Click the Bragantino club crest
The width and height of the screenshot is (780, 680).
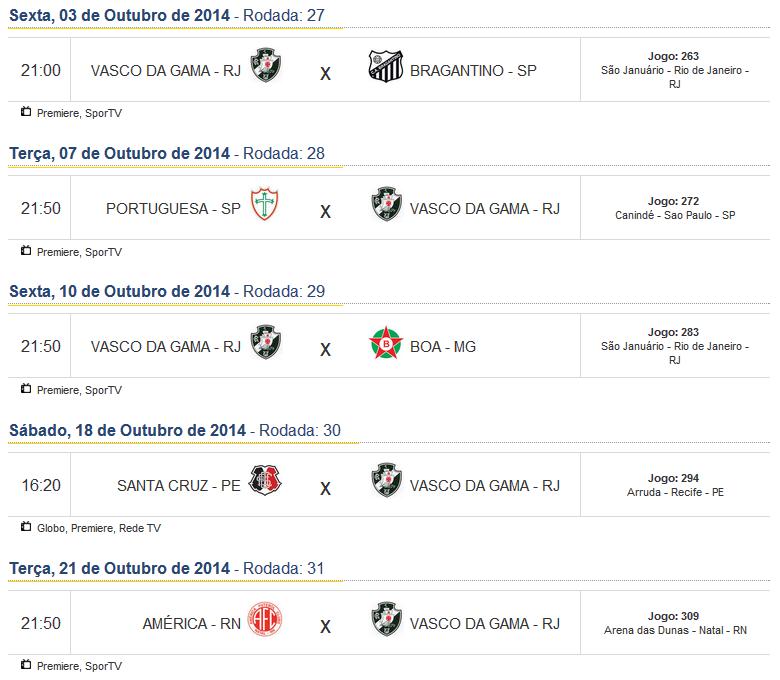tap(385, 68)
